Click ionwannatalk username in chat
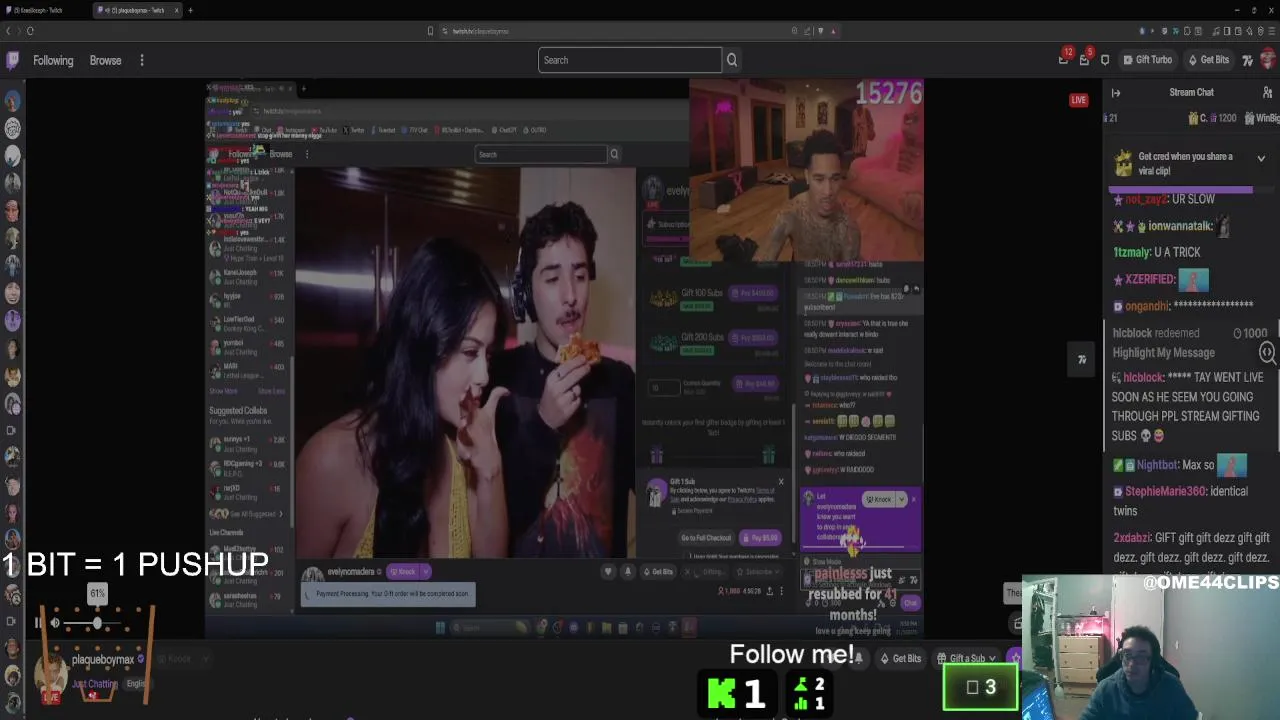This screenshot has width=1280, height=720. point(1180,226)
